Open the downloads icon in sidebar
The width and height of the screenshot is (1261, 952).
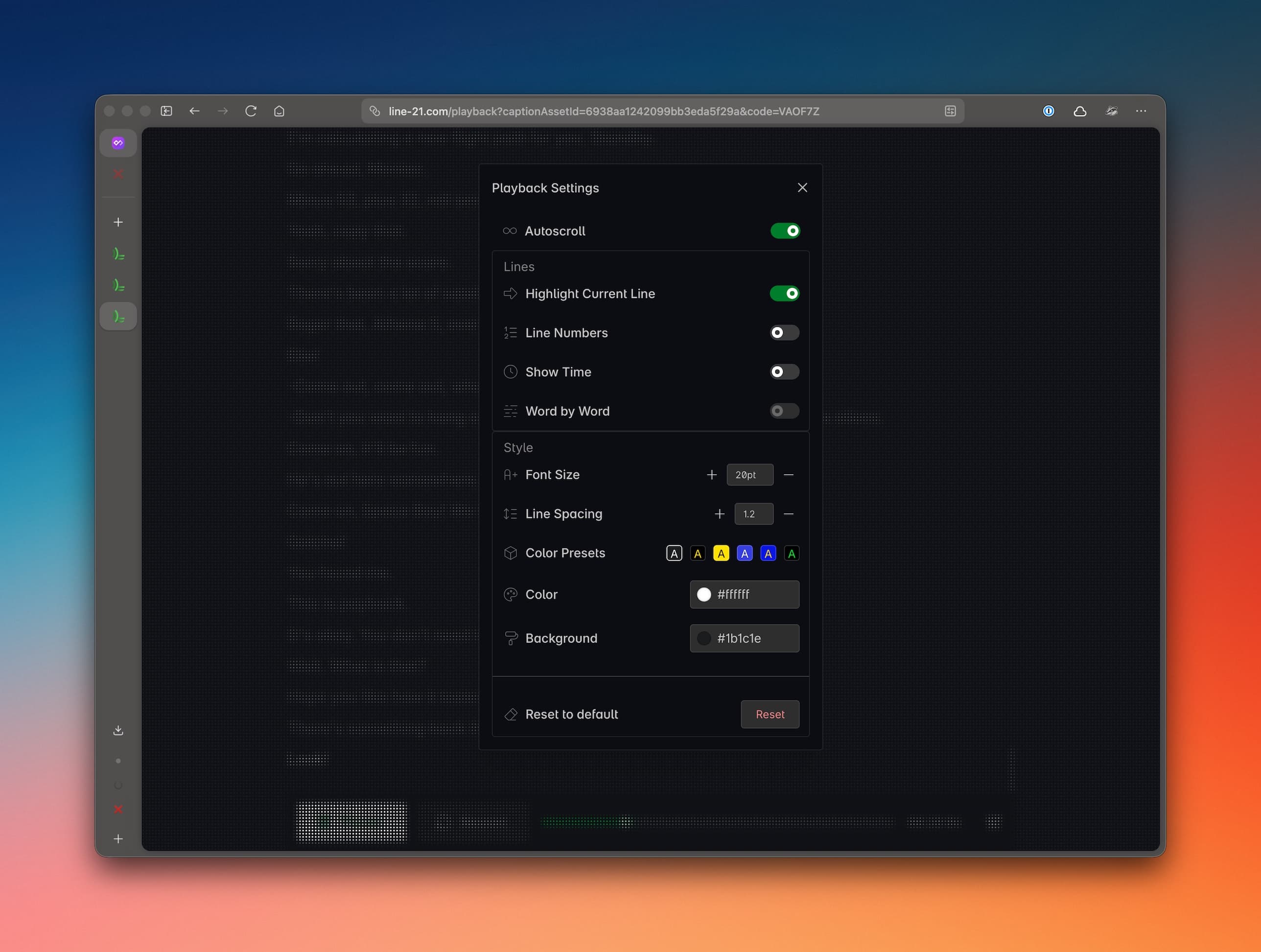pyautogui.click(x=118, y=730)
